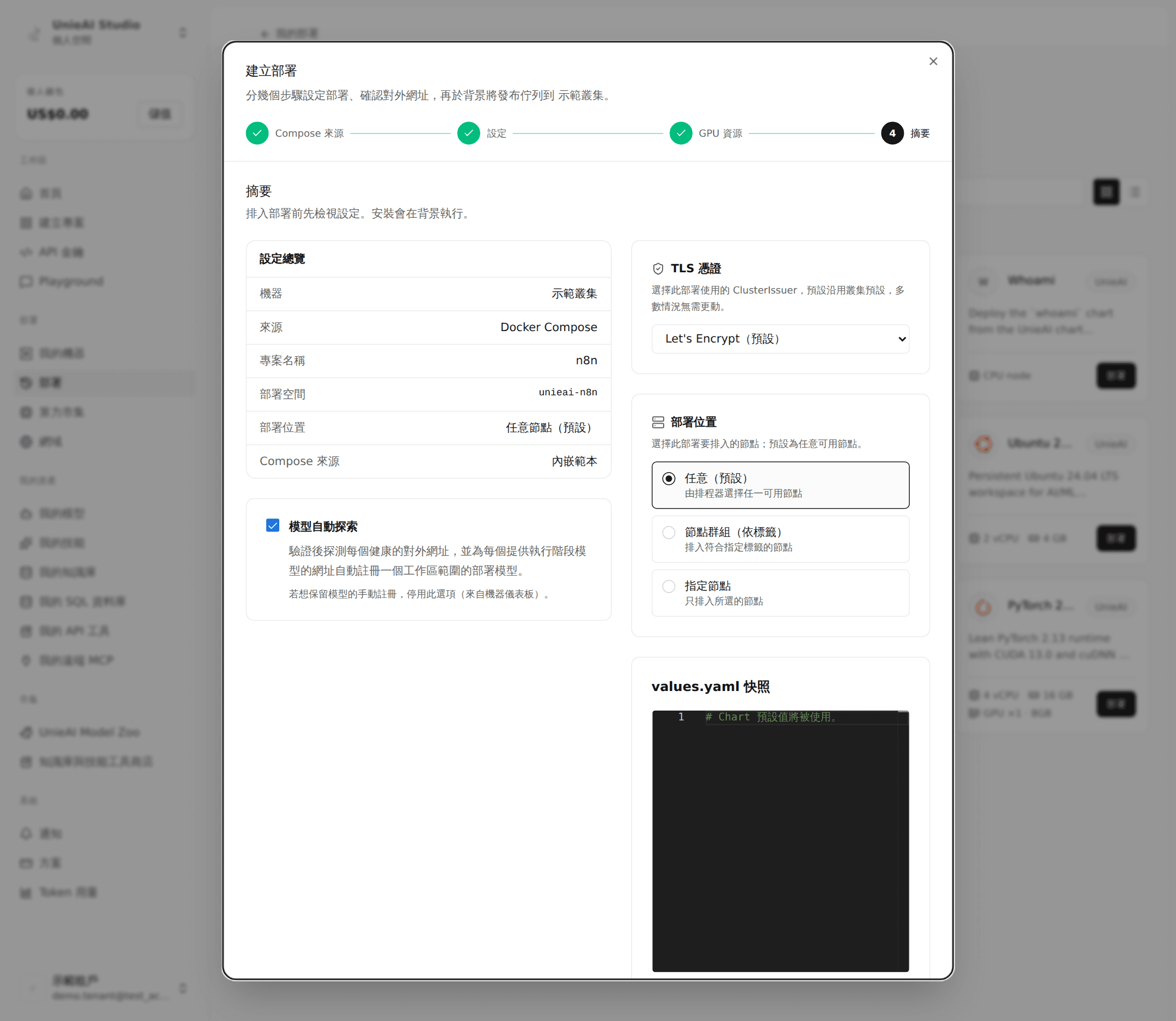
Task: Select the 節點群組（依標籤）radio option
Action: (x=669, y=532)
